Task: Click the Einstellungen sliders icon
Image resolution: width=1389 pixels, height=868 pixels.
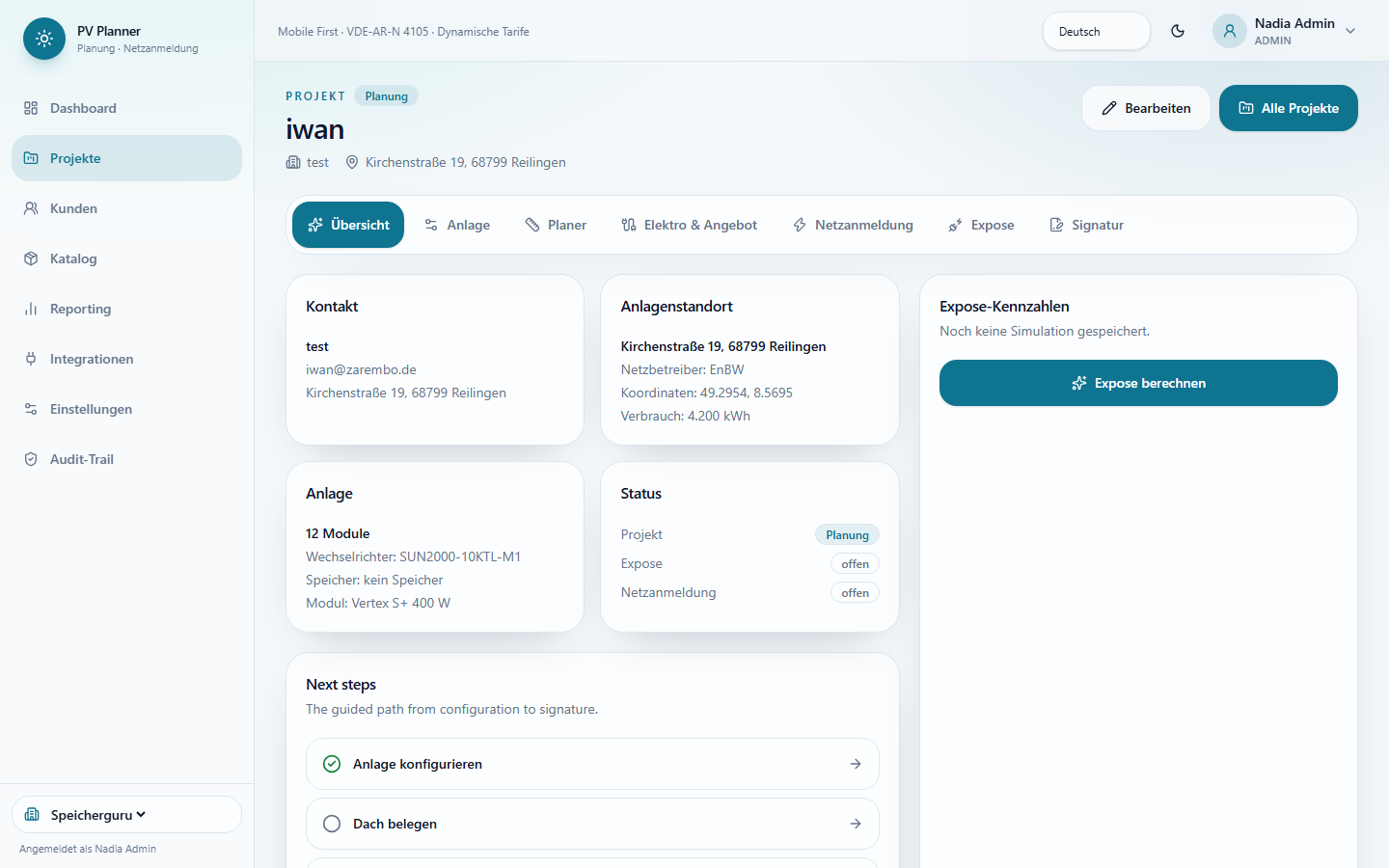Action: tap(31, 409)
